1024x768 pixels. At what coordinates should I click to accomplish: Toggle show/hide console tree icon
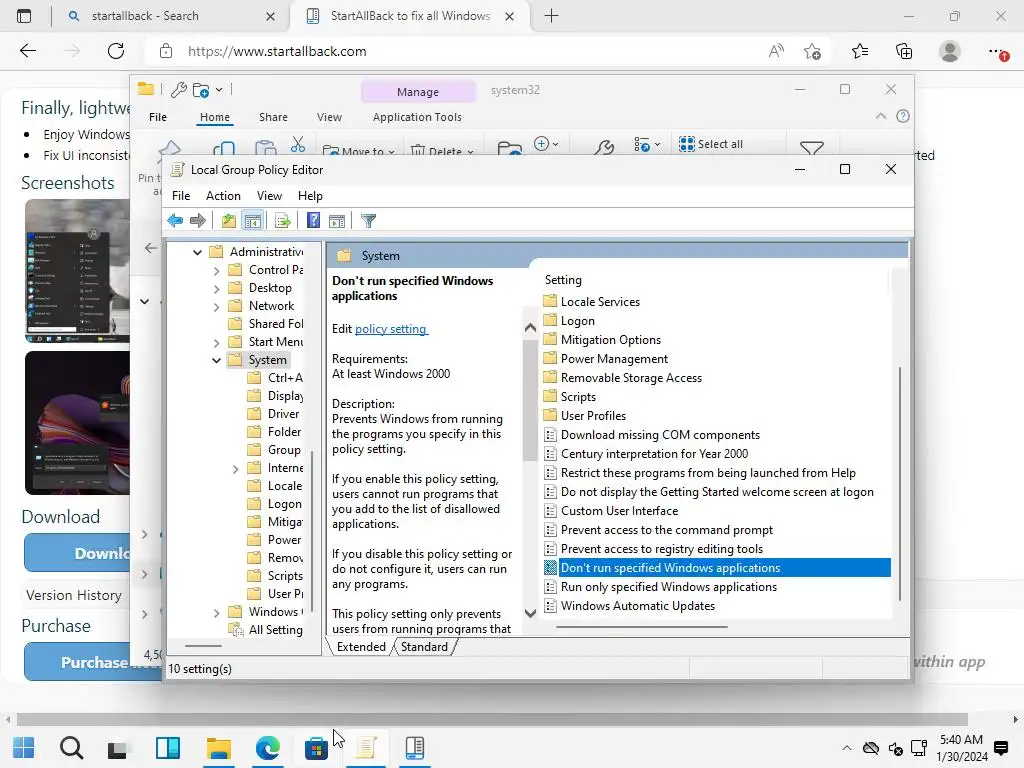coord(253,221)
